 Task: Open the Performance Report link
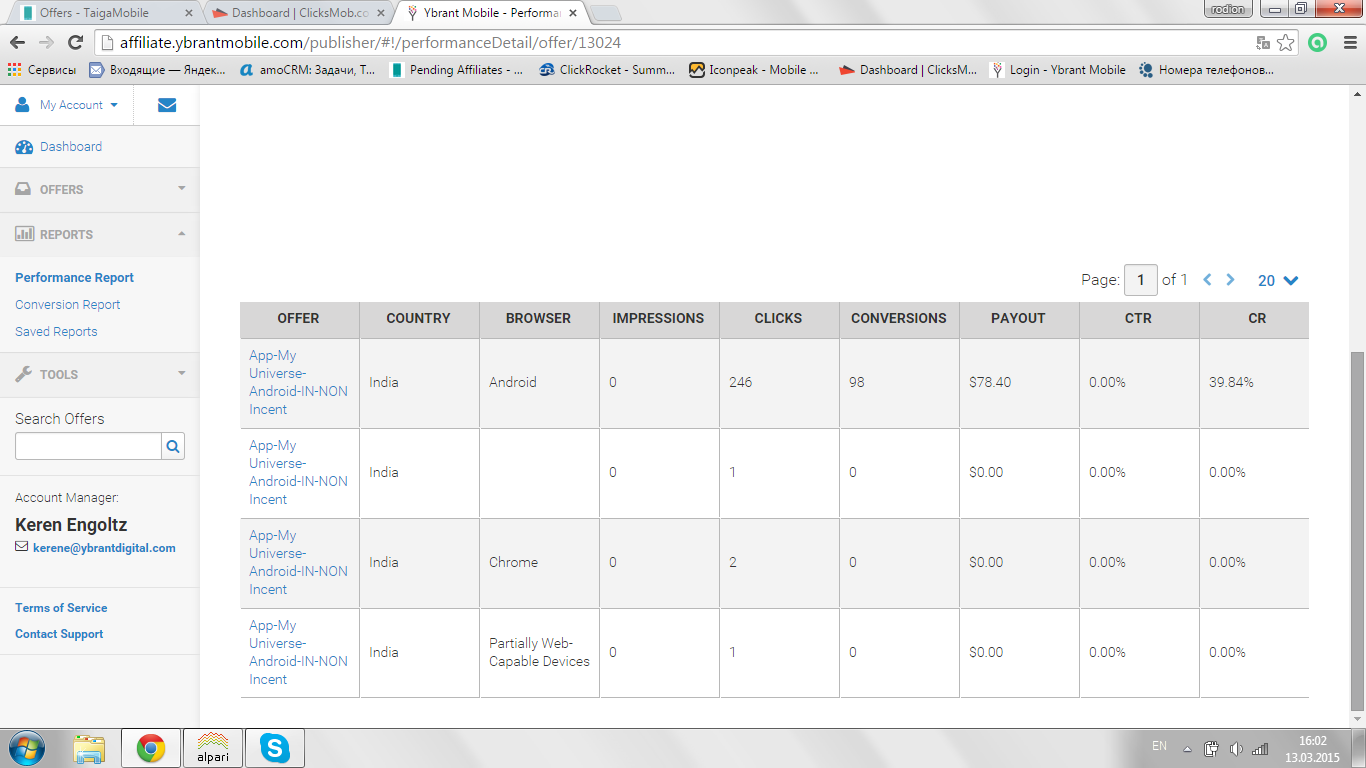[x=74, y=278]
